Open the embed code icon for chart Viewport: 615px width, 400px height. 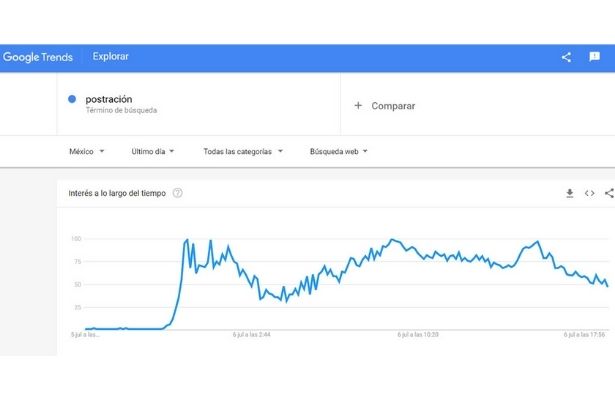pos(589,193)
